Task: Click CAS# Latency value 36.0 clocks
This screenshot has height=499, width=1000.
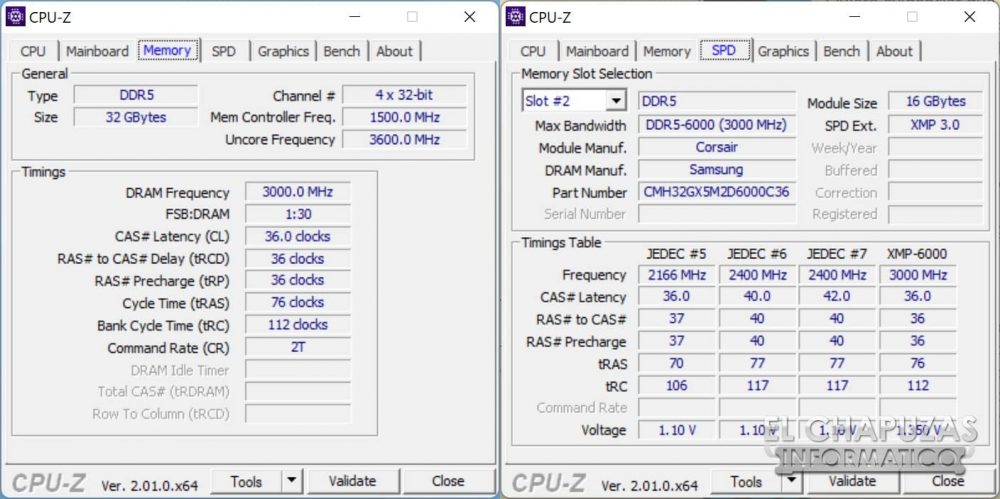Action: click(x=298, y=236)
